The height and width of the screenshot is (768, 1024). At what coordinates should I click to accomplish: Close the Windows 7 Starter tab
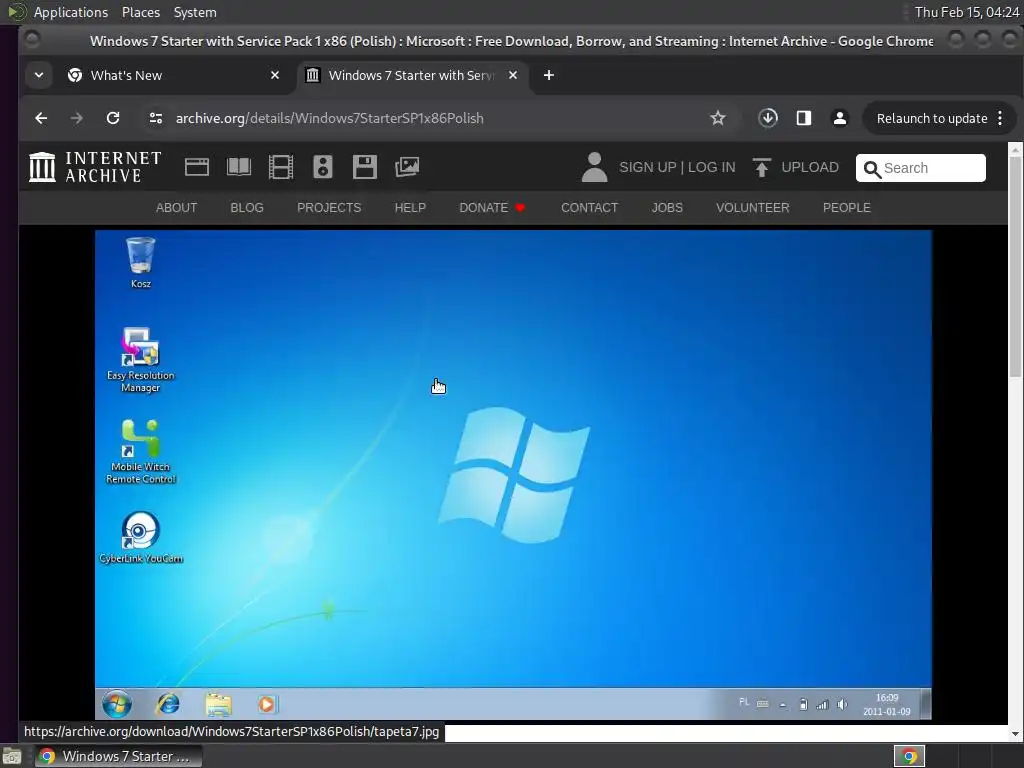tap(513, 75)
